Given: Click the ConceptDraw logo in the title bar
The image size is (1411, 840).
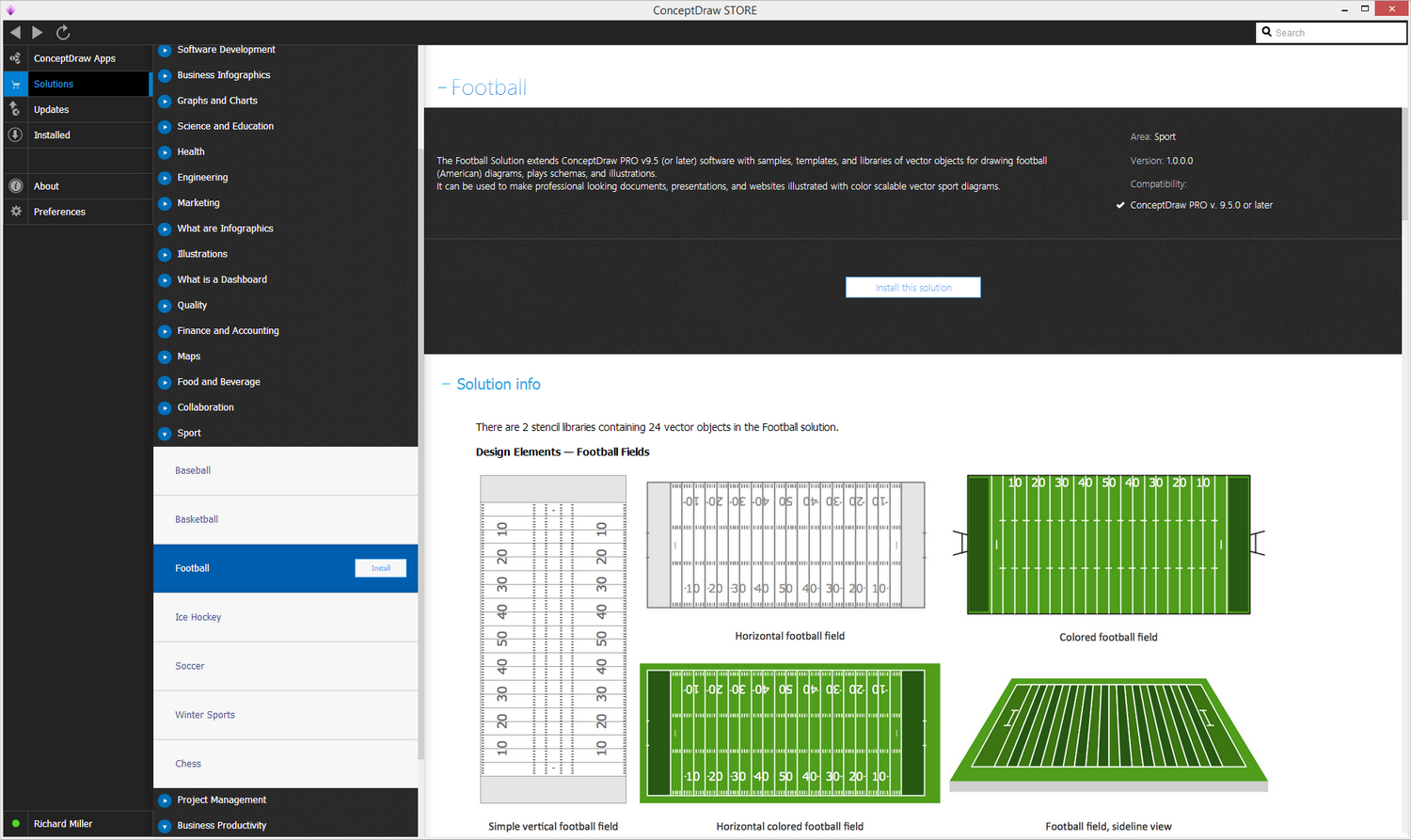Looking at the screenshot, I should click(x=10, y=10).
